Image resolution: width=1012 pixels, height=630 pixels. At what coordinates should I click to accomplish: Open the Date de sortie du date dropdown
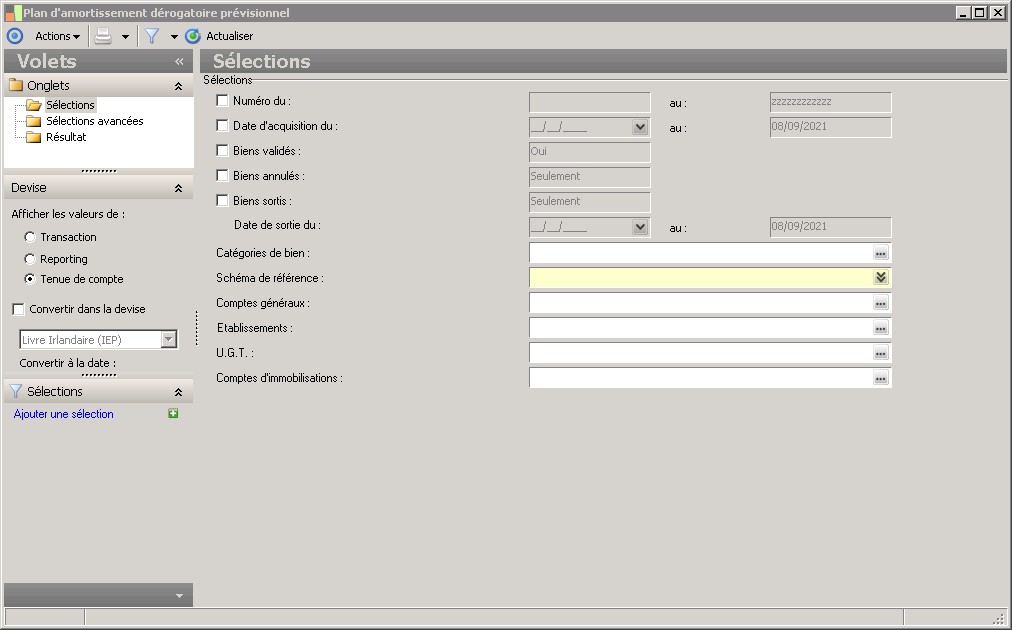640,227
